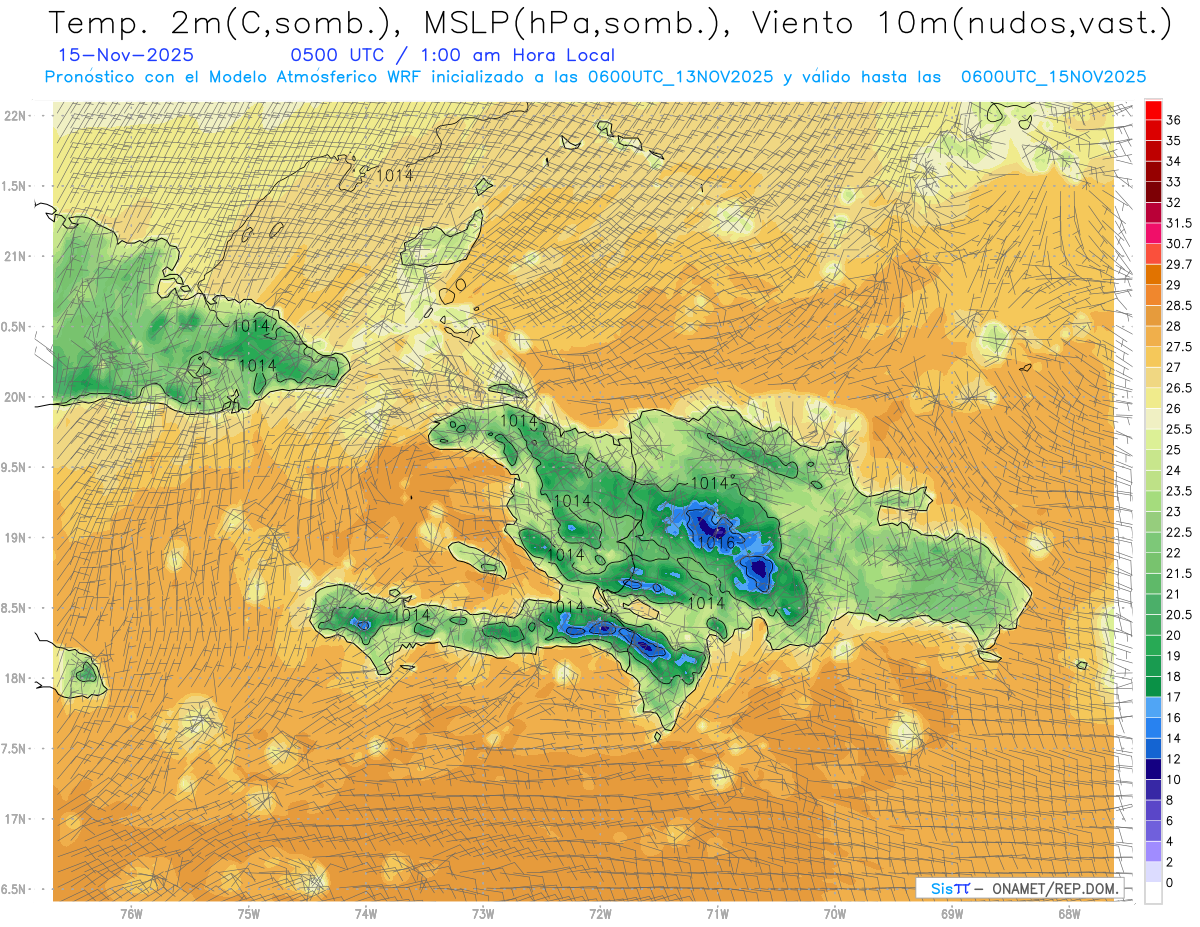The height and width of the screenshot is (927, 1200).
Task: Click the legend value 24
Action: [1173, 470]
